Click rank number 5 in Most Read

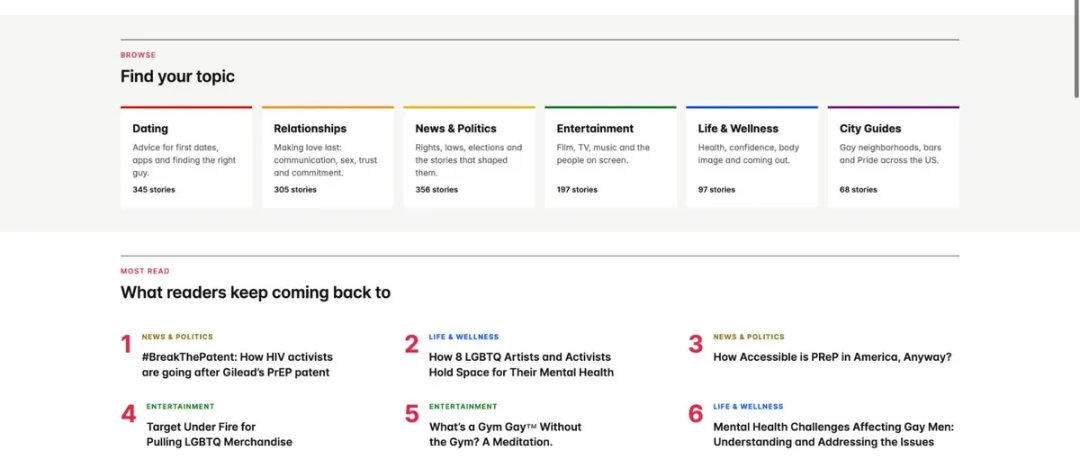411,414
